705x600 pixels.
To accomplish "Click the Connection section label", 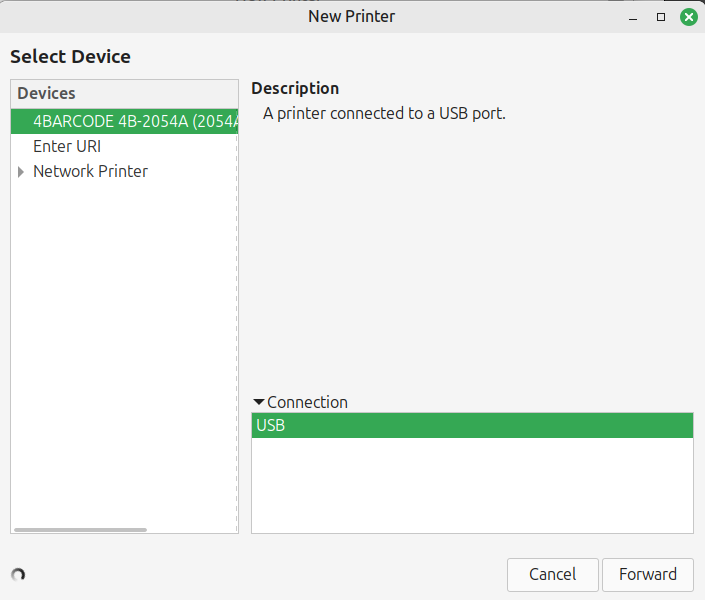I will pos(307,402).
